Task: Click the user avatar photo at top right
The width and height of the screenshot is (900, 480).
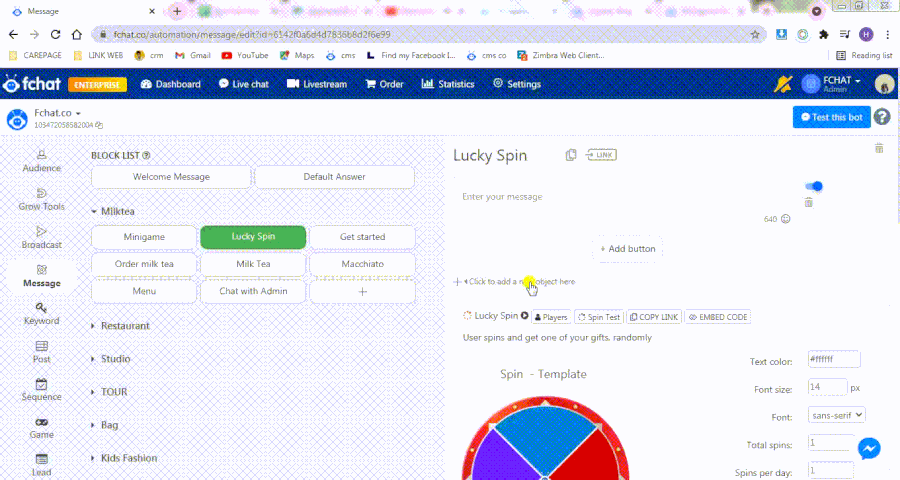Action: tap(885, 84)
